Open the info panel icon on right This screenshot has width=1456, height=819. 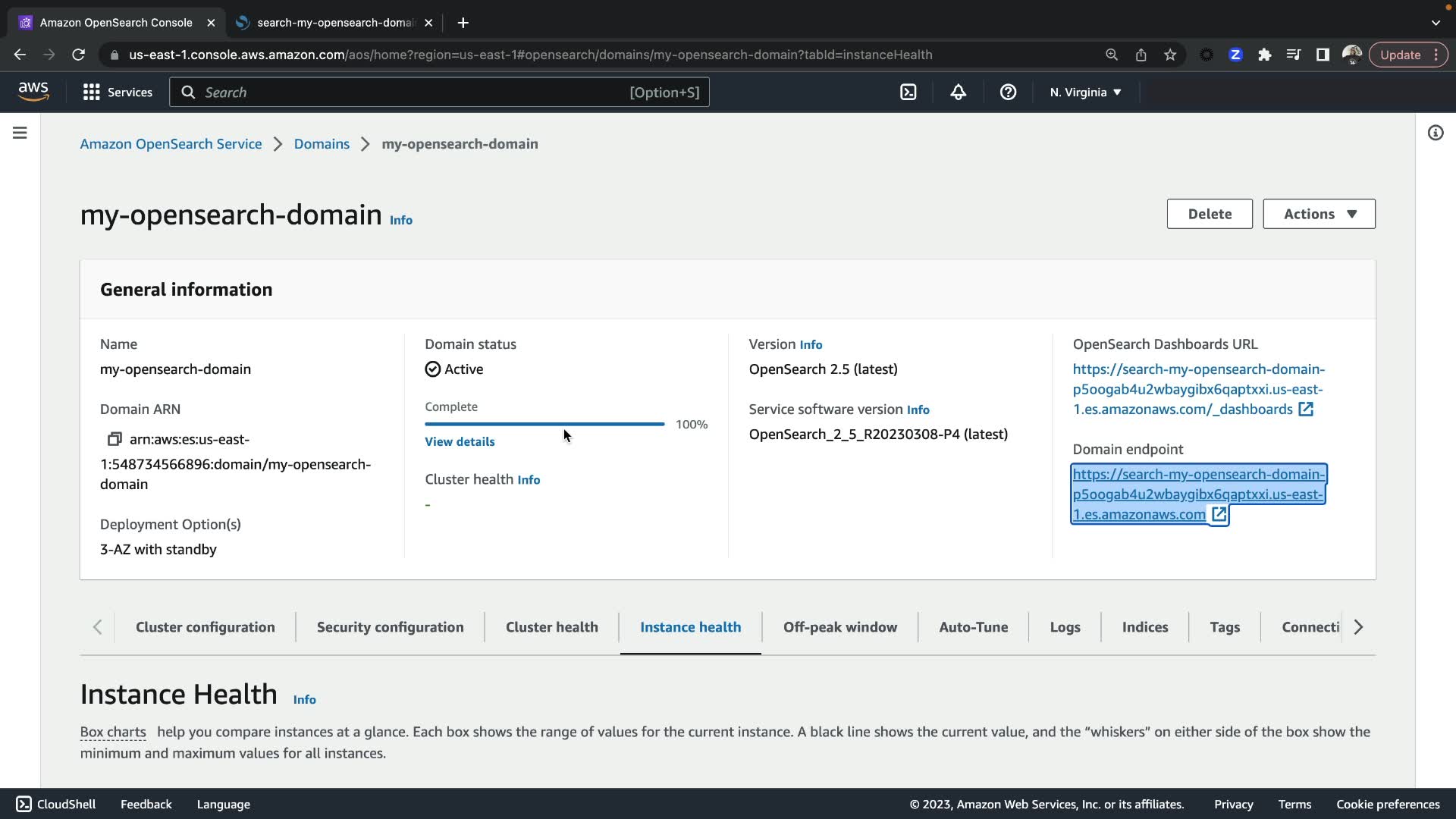[x=1435, y=133]
